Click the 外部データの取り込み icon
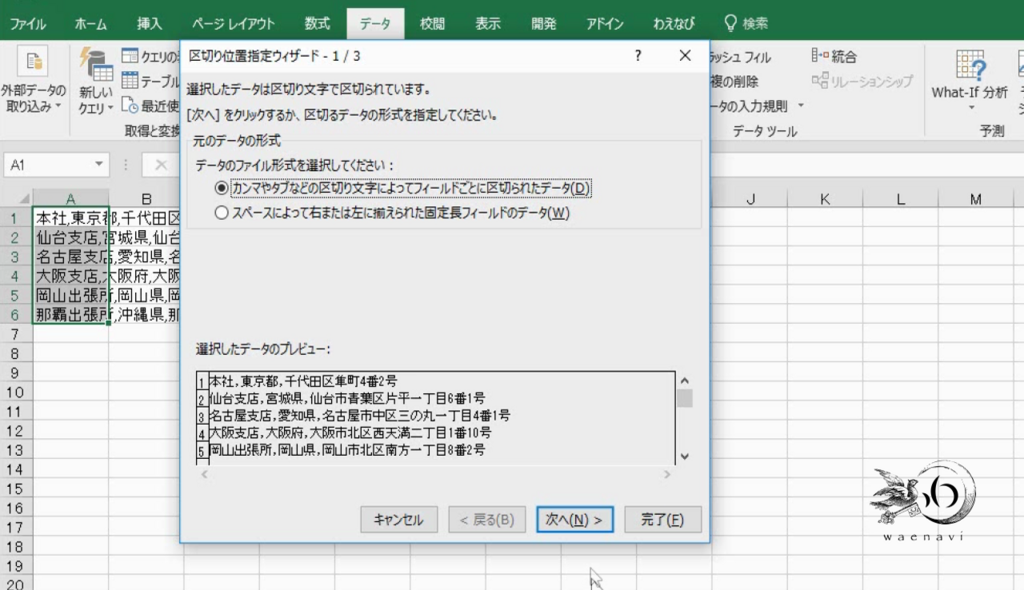 tap(33, 62)
